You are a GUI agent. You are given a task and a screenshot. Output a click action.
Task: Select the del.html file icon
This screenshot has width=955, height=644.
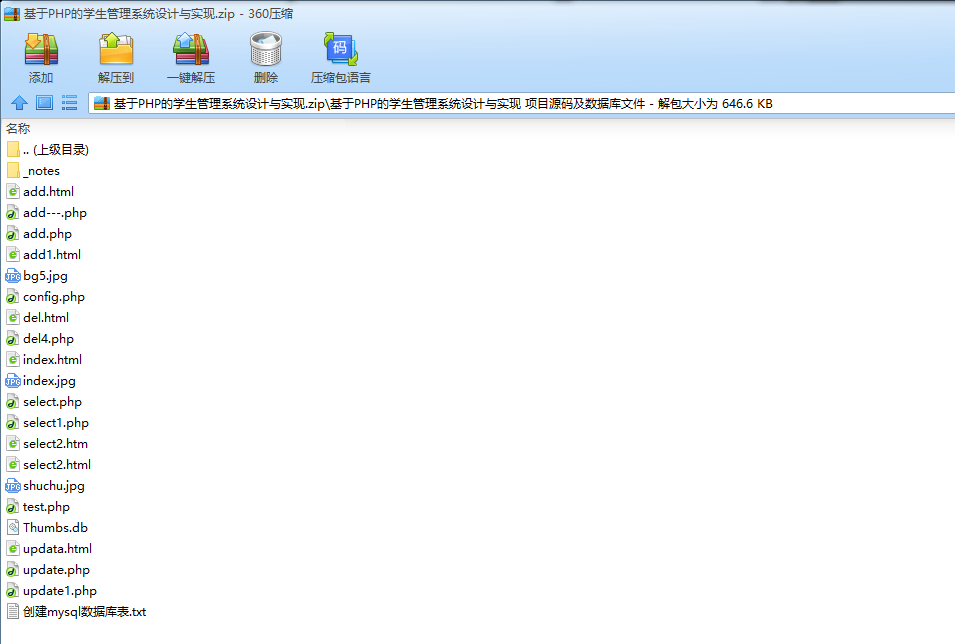point(13,317)
